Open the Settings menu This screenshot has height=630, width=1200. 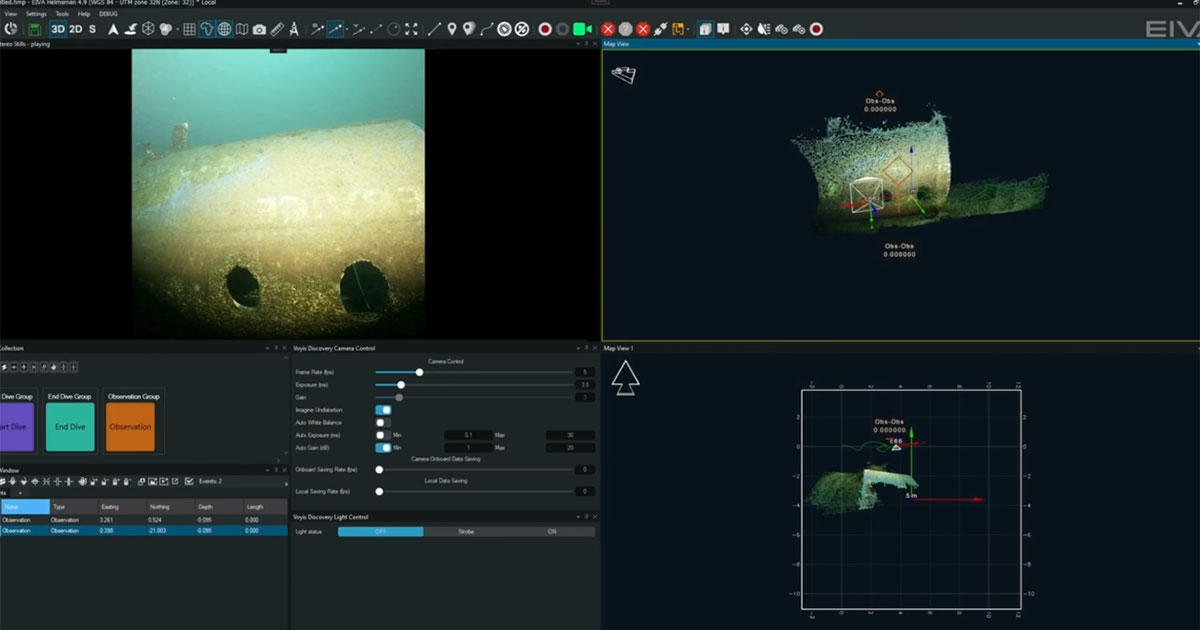[36, 14]
